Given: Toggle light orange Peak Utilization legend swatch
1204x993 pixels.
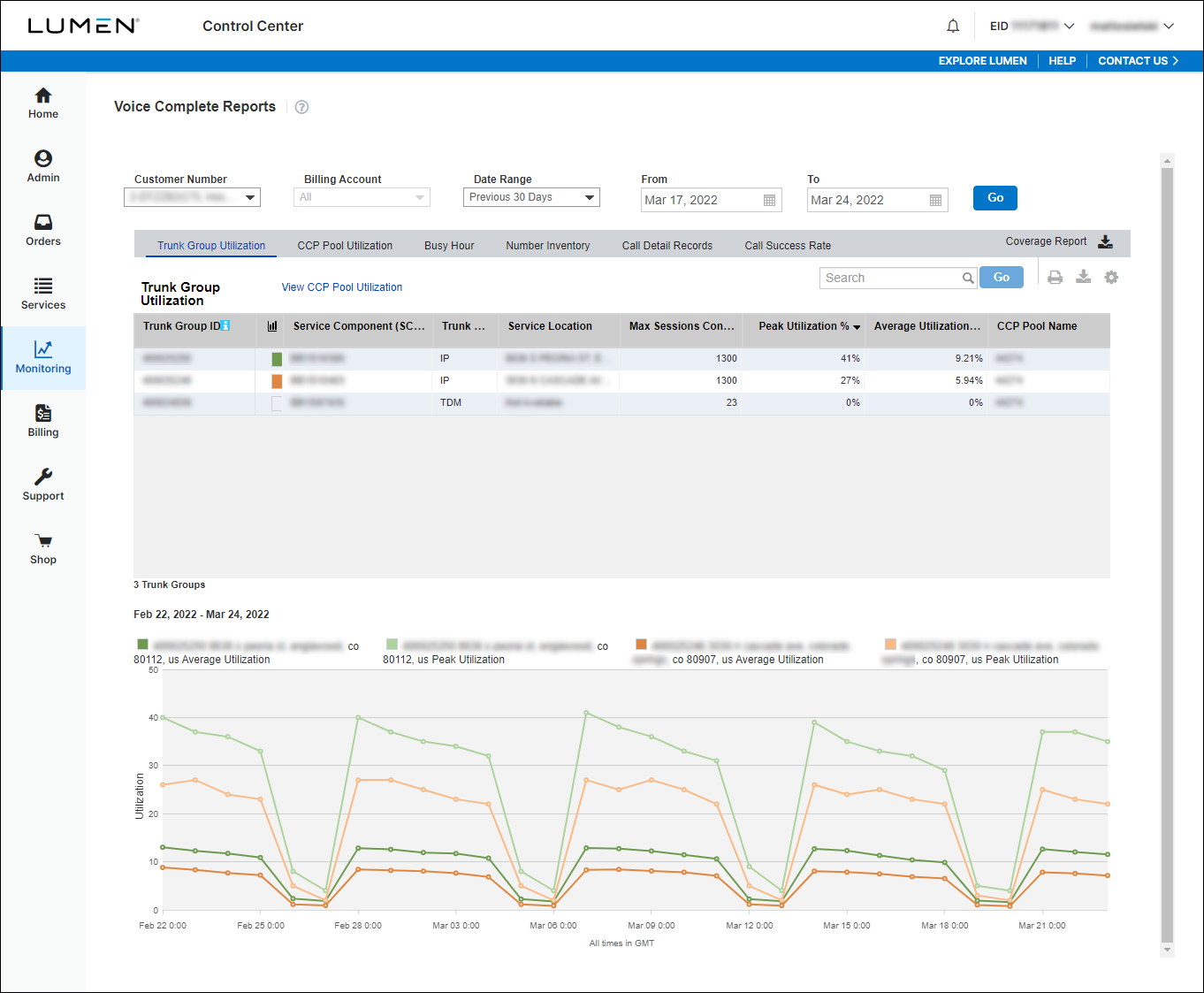Looking at the screenshot, I should coord(891,645).
